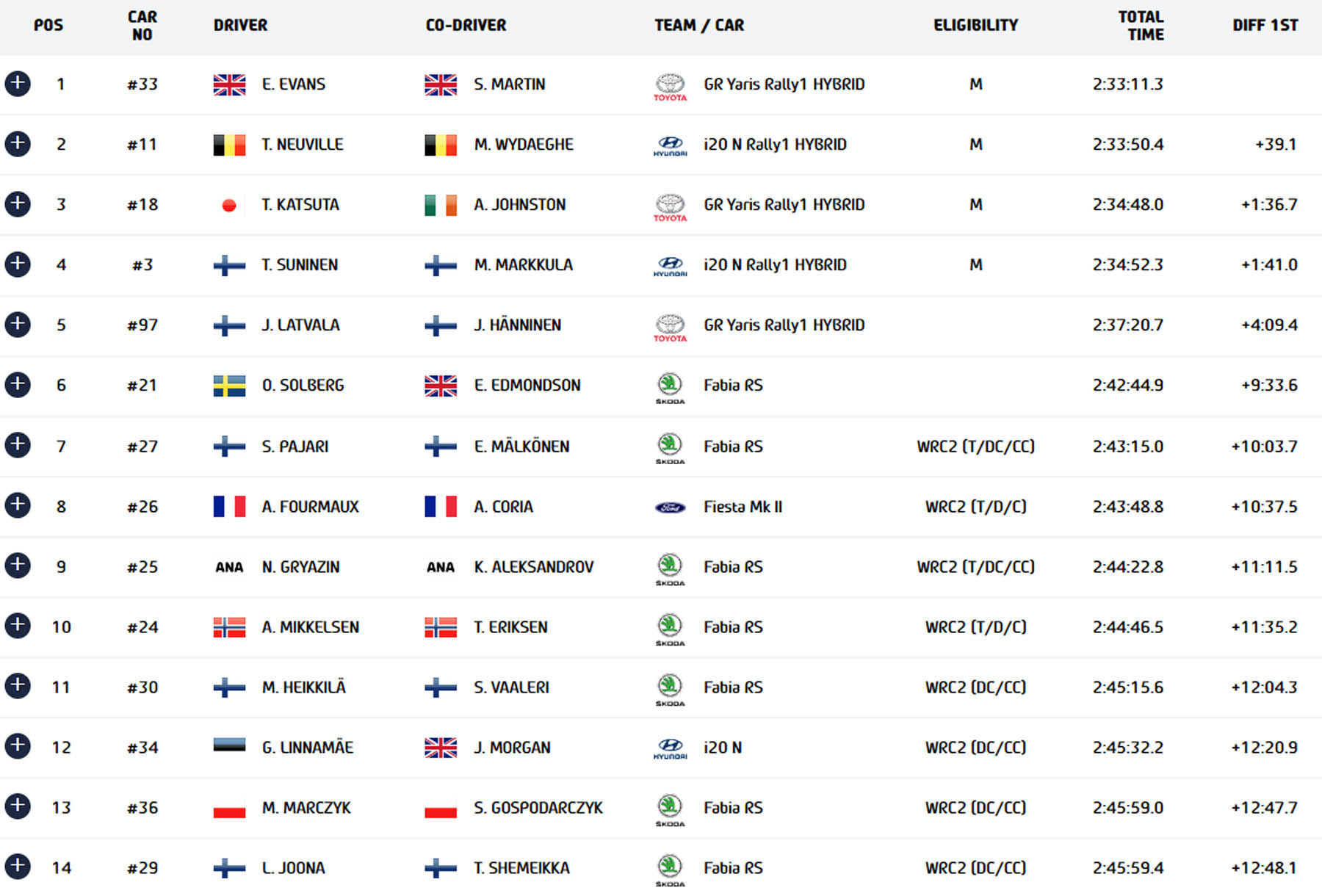Image resolution: width=1322 pixels, height=896 pixels.
Task: Click the DRIVER column header
Action: [x=240, y=26]
